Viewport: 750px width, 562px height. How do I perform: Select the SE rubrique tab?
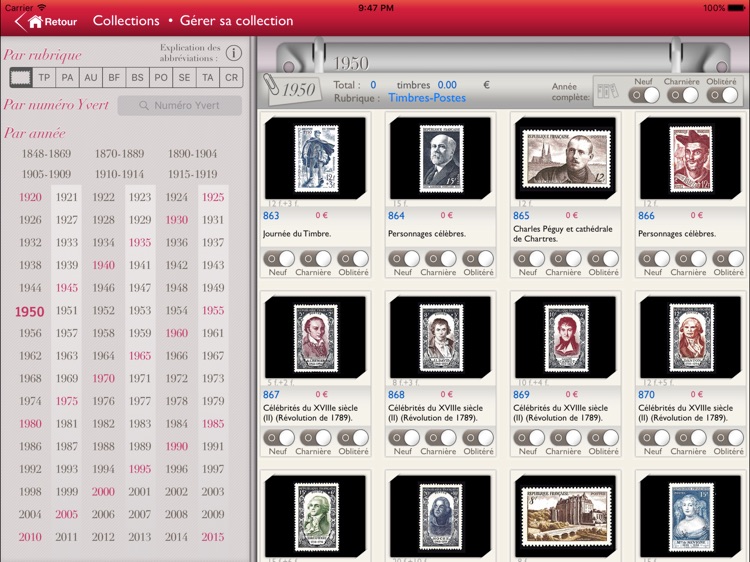click(x=184, y=77)
